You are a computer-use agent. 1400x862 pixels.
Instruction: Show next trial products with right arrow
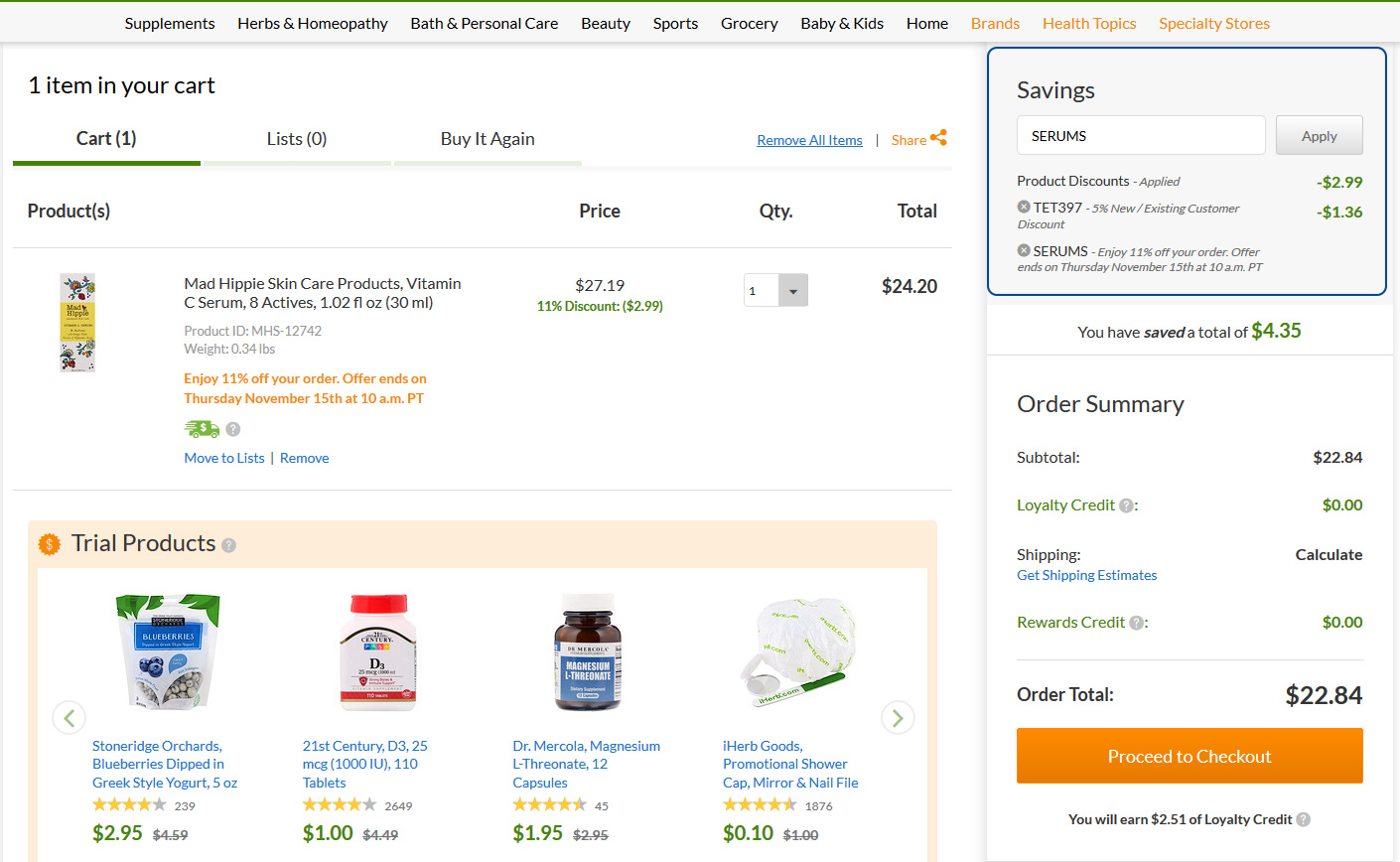[x=898, y=717]
